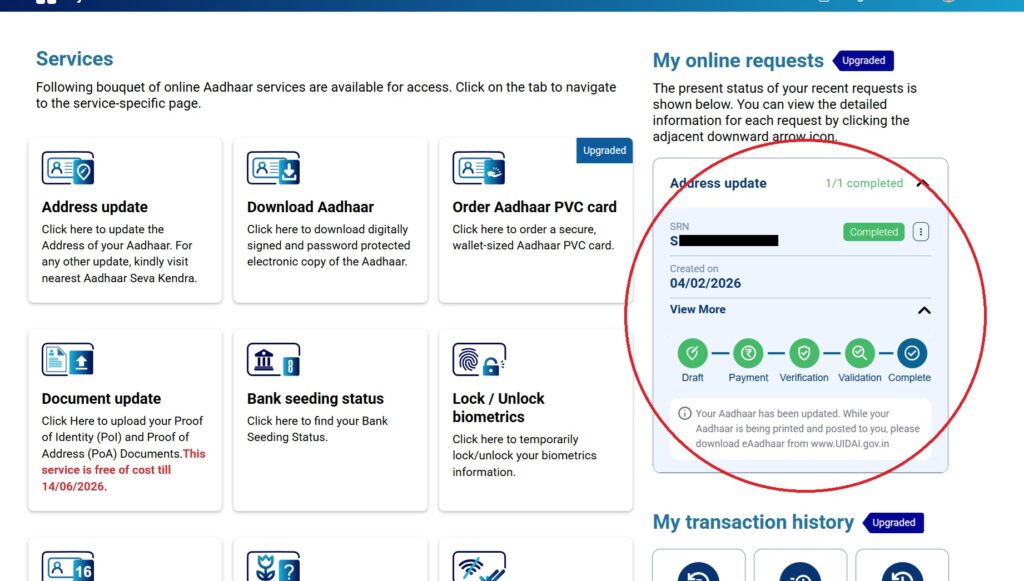1024x581 pixels.
Task: Click the green Completed status badge
Action: [874, 232]
